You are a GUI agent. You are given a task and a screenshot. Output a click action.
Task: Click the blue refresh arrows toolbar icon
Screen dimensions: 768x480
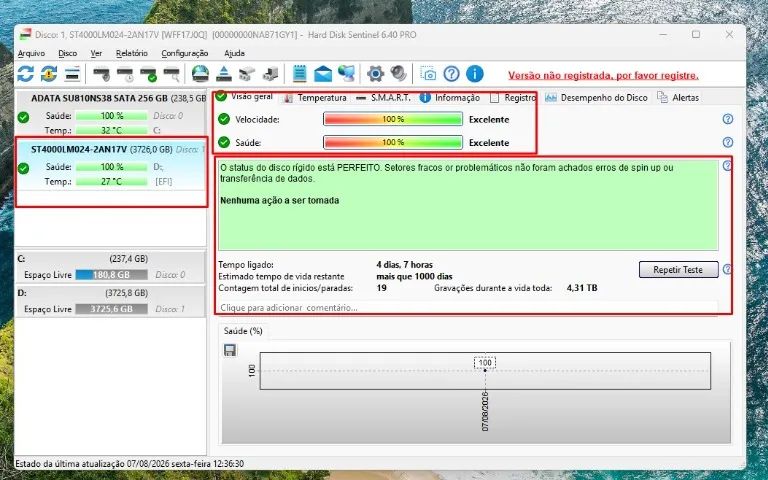pyautogui.click(x=25, y=74)
